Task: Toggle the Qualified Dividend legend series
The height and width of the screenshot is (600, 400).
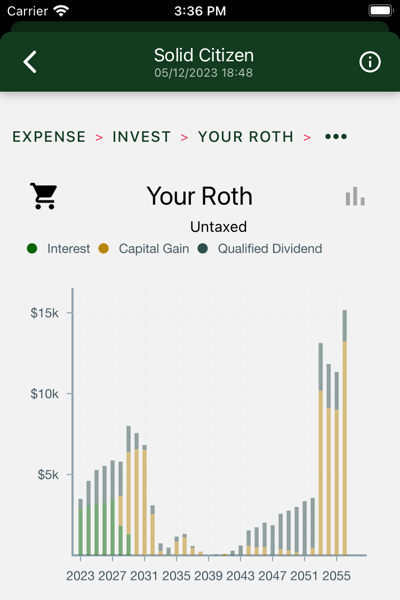Action: click(x=260, y=249)
